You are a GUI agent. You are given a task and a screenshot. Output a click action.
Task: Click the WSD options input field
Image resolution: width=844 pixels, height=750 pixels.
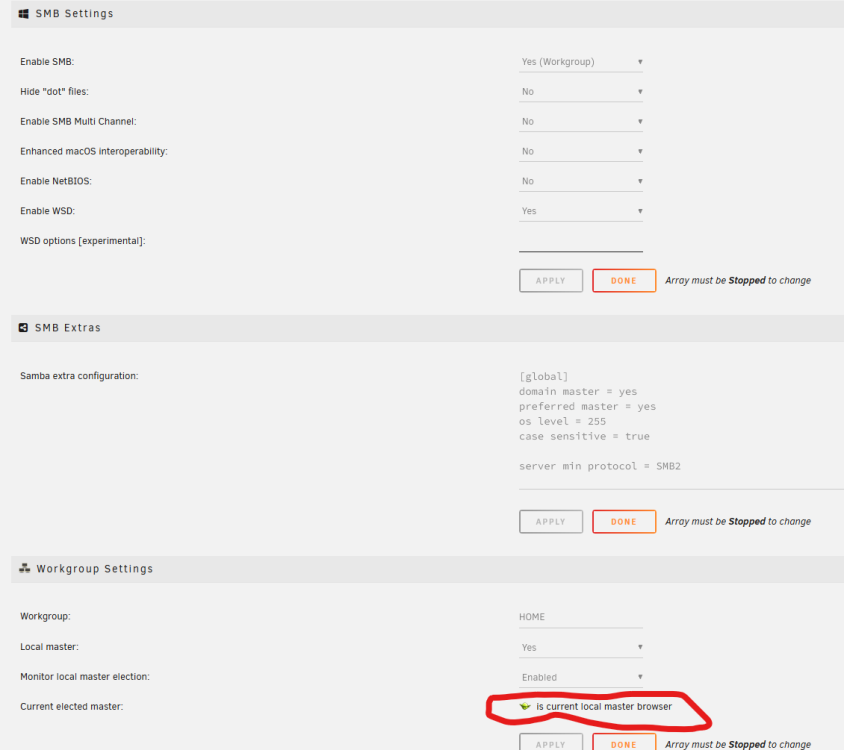581,241
